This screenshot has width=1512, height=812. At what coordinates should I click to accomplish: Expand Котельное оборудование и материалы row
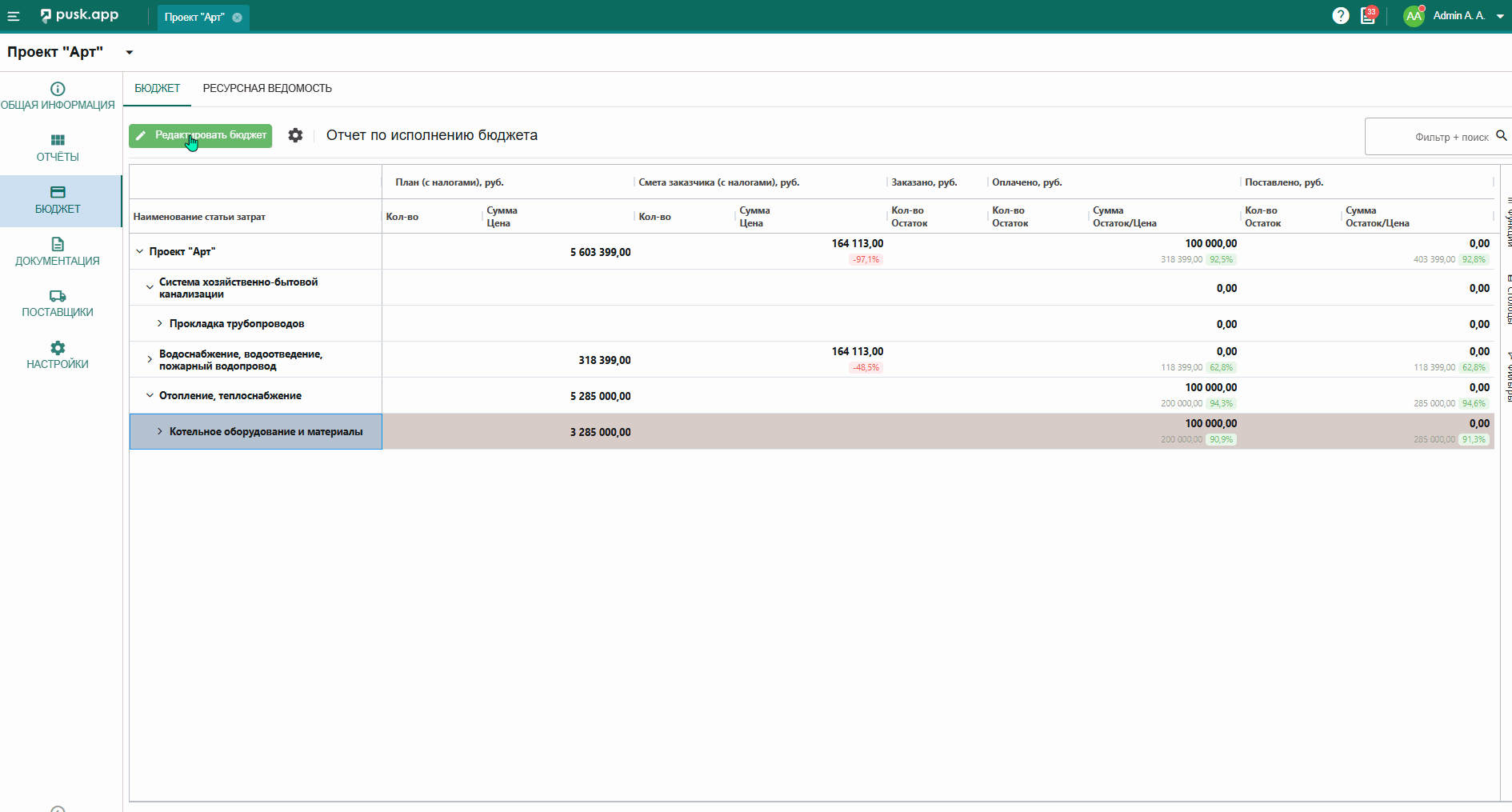coord(160,431)
